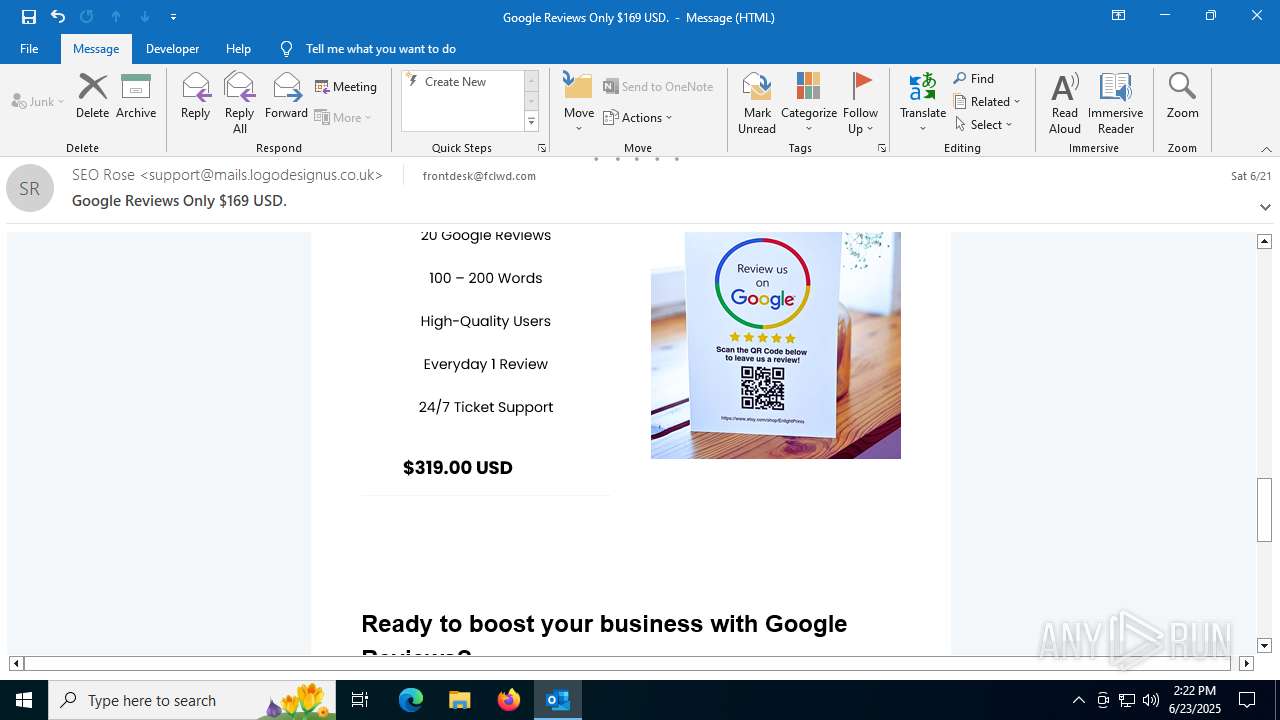Viewport: 1280px width, 720px height.
Task: Open Manage Quick Steps dialog launcher
Action: (x=542, y=148)
